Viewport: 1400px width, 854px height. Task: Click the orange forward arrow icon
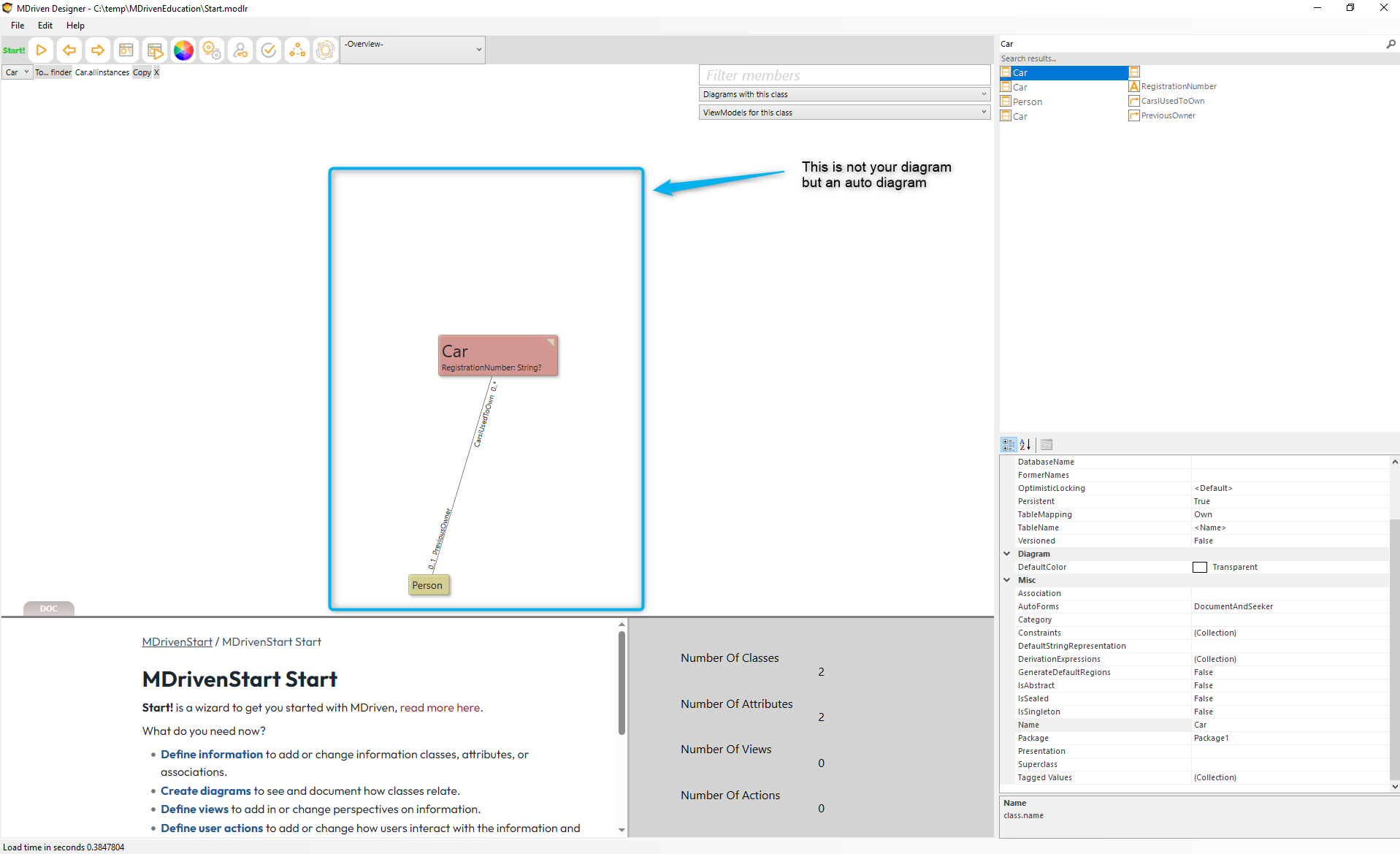[x=97, y=50]
